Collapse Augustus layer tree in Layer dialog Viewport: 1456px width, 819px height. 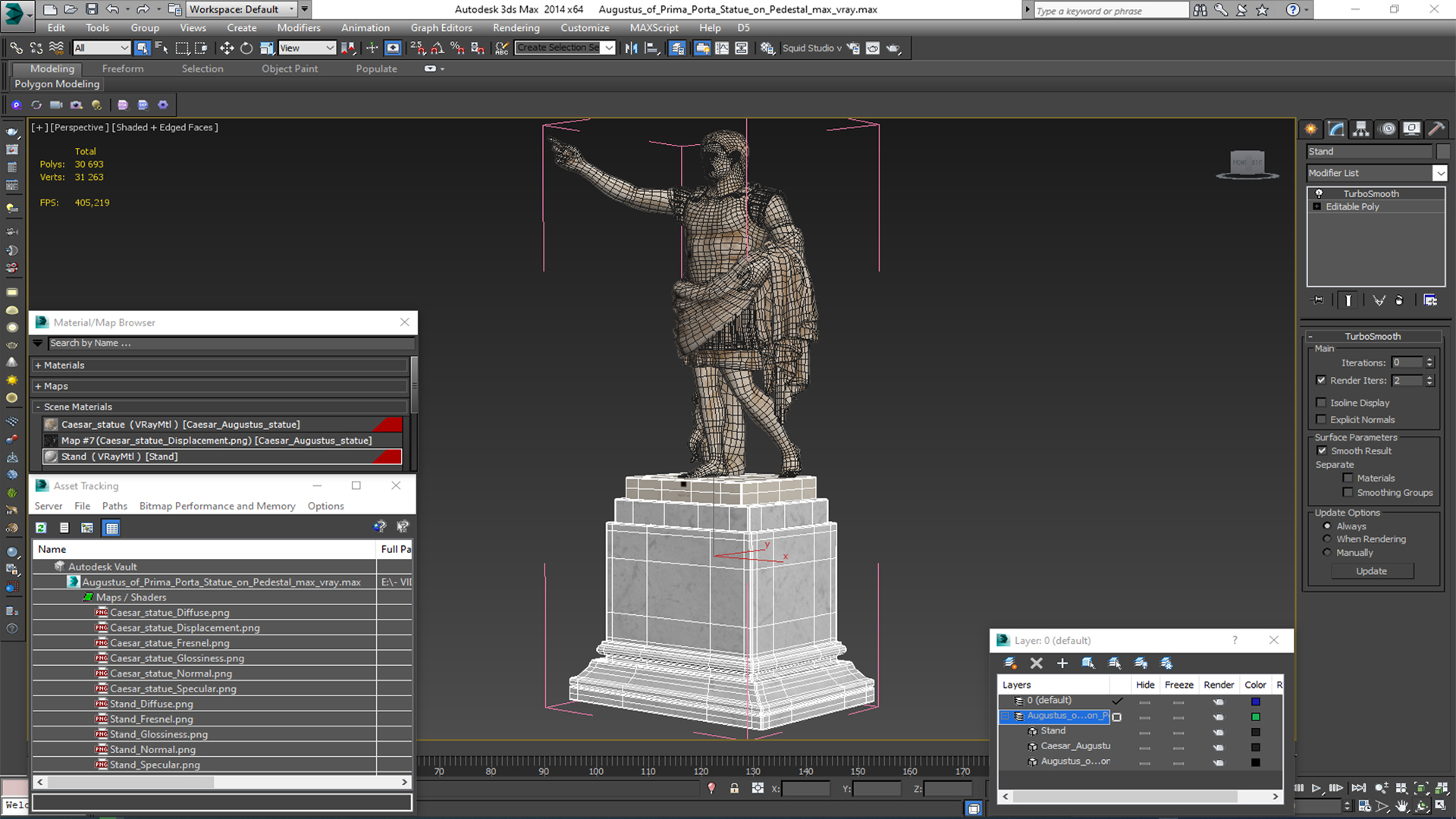click(x=1006, y=716)
